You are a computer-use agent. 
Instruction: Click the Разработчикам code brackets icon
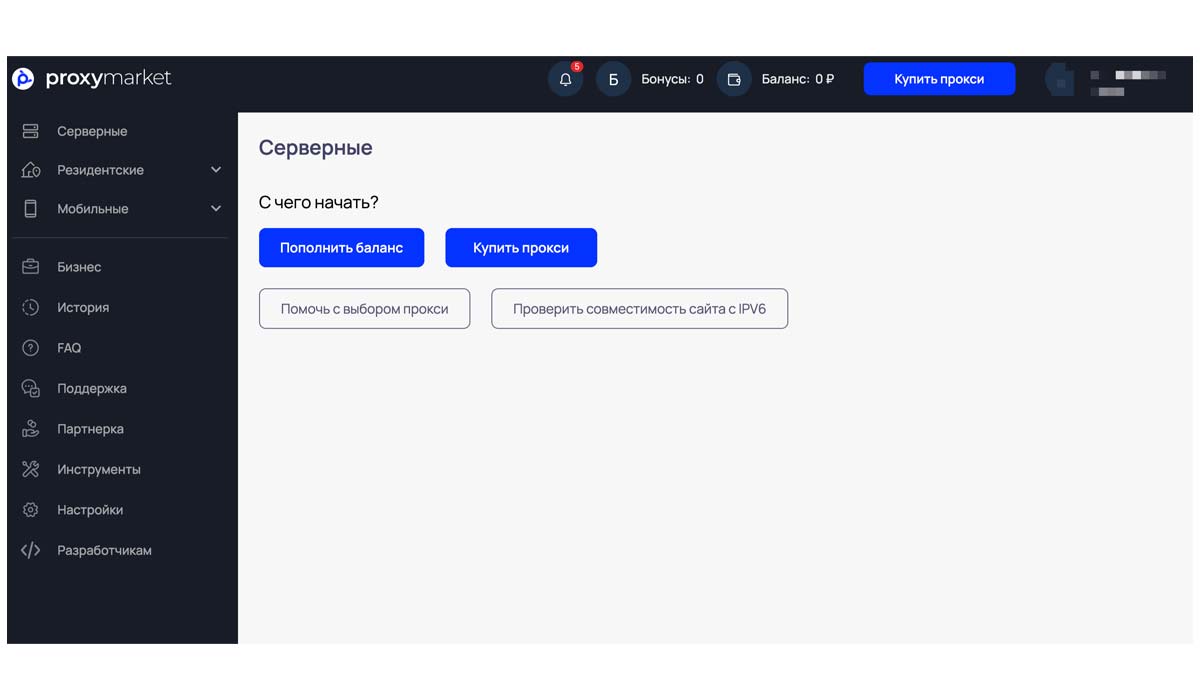[31, 550]
